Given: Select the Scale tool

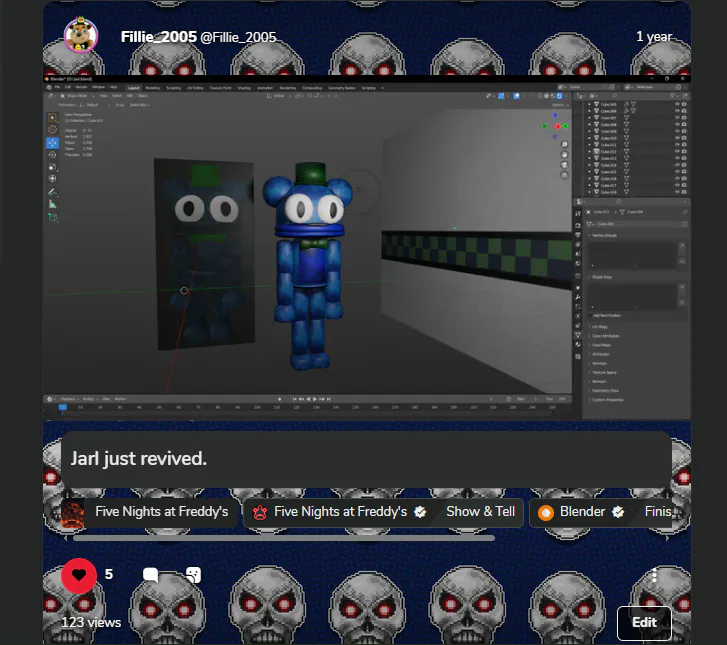Looking at the screenshot, I should point(52,167).
